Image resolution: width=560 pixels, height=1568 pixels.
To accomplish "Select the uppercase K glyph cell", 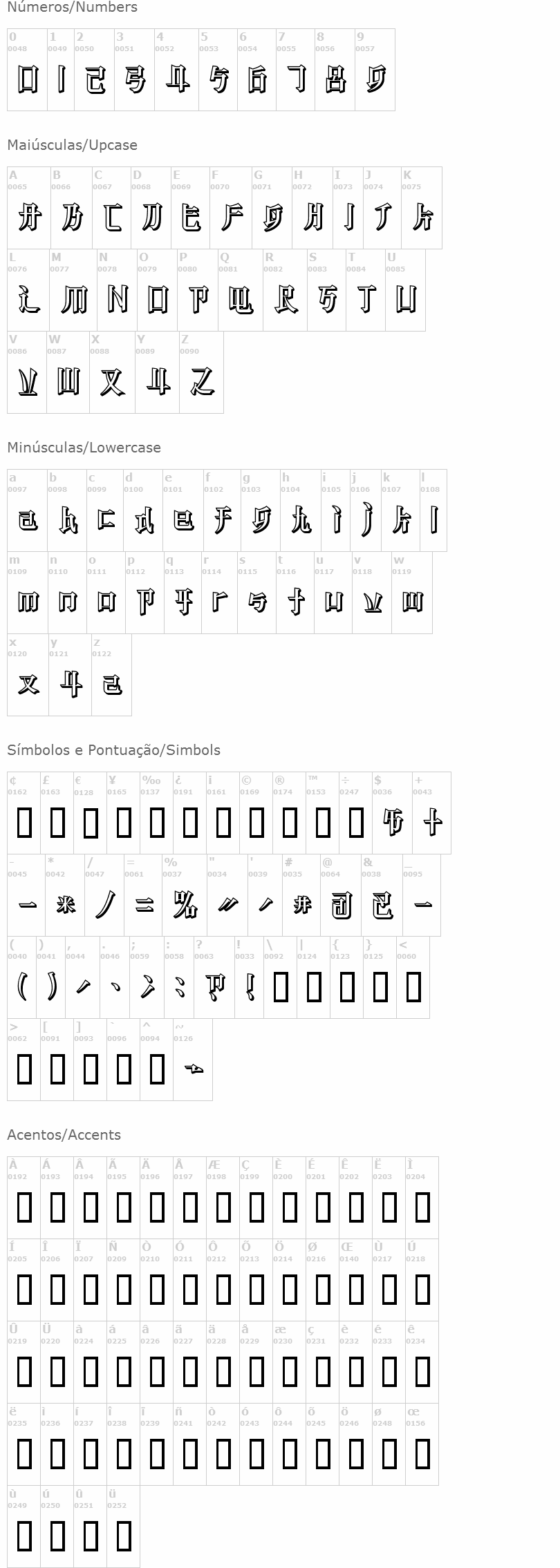I will click(421, 208).
